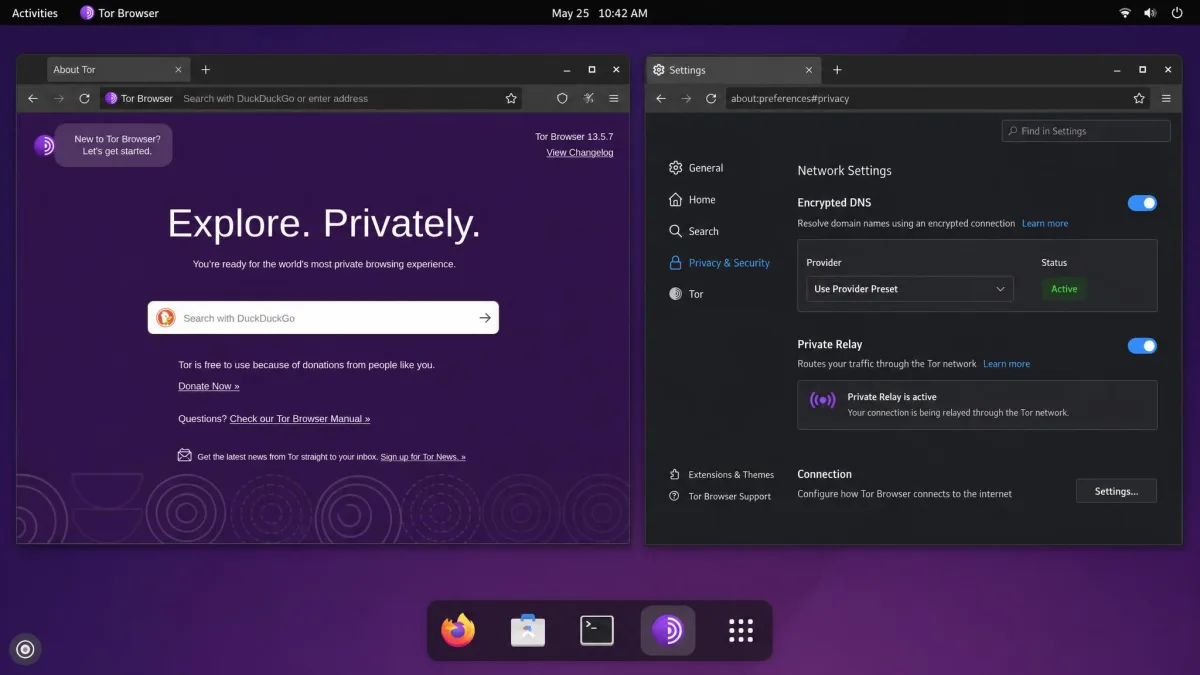This screenshot has width=1200, height=675.
Task: Select the About Tor tab
Action: point(118,70)
